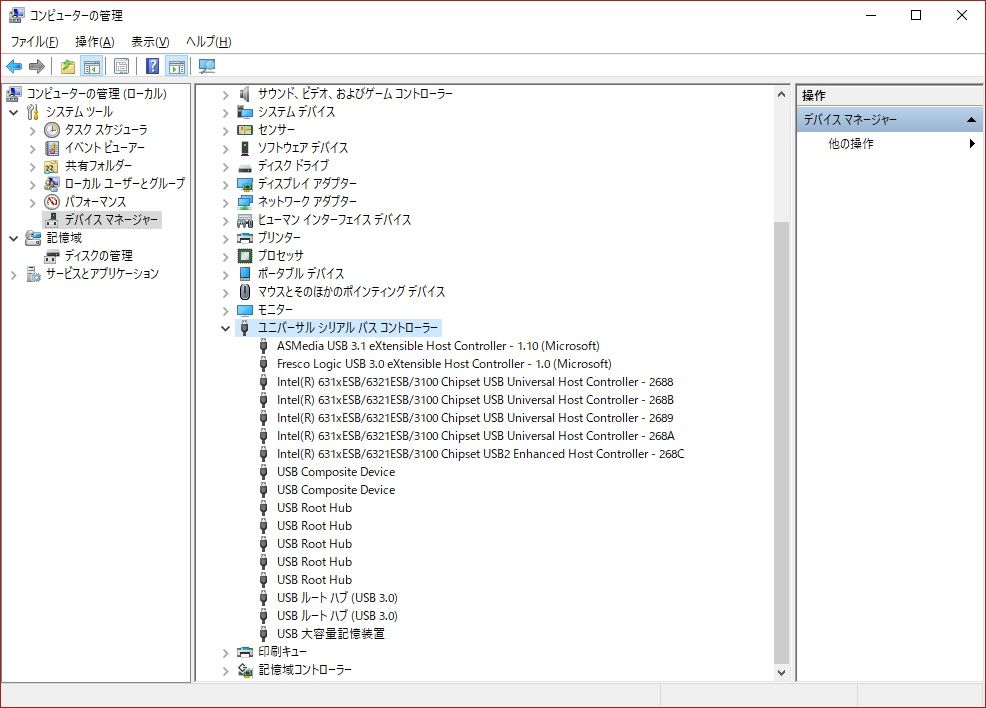Open the 表示(V) menu

[x=150, y=42]
